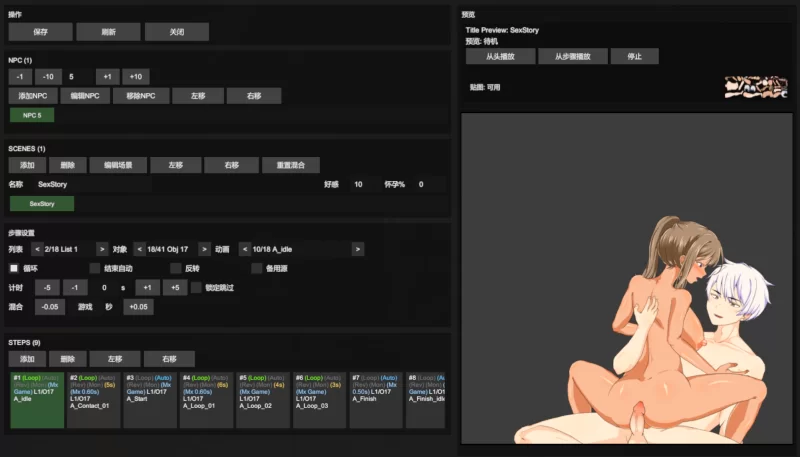
Task: Move scene right with 右移 in SCENES
Action: point(232,165)
